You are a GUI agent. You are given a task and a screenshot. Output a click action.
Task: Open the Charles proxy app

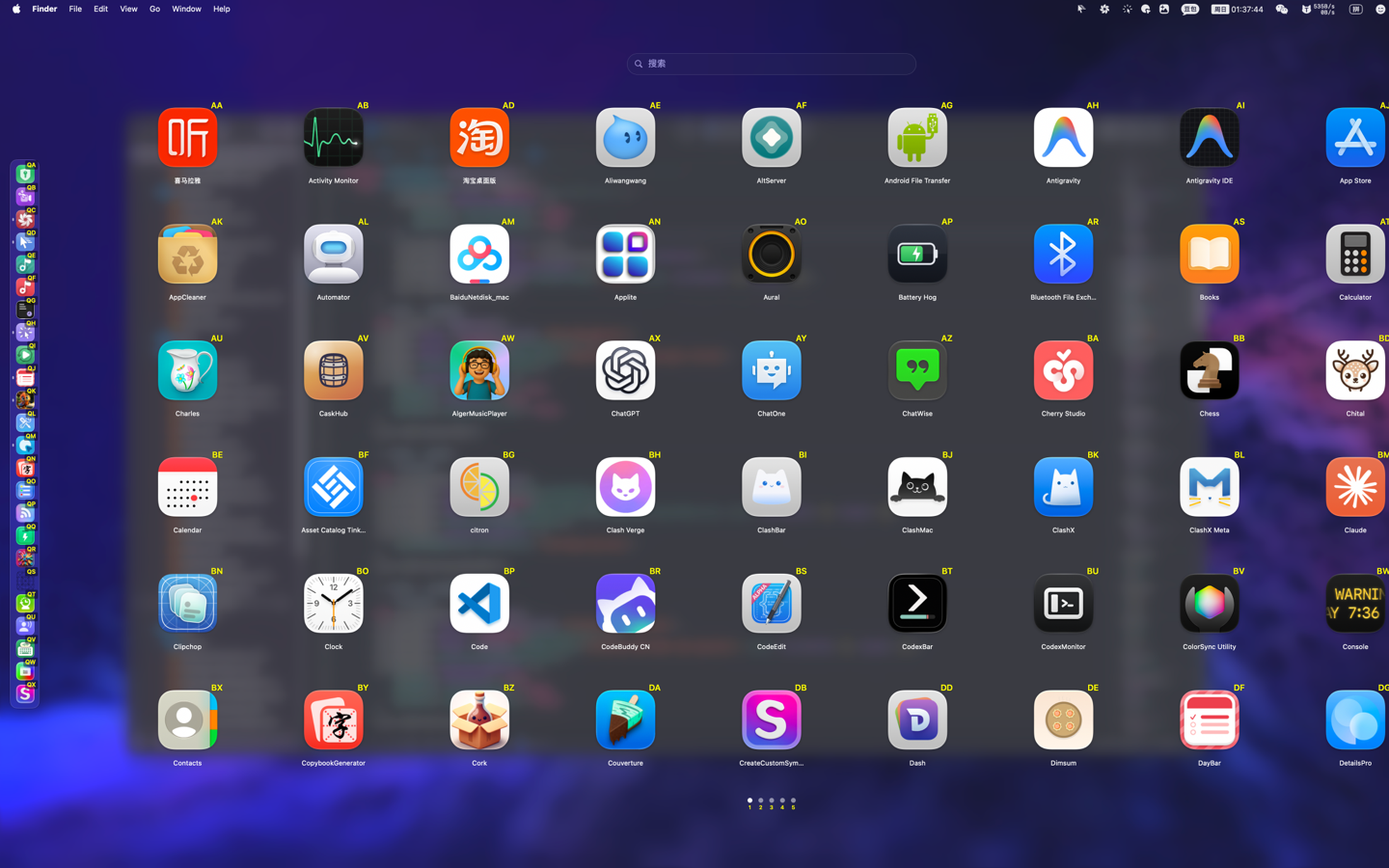pos(187,370)
